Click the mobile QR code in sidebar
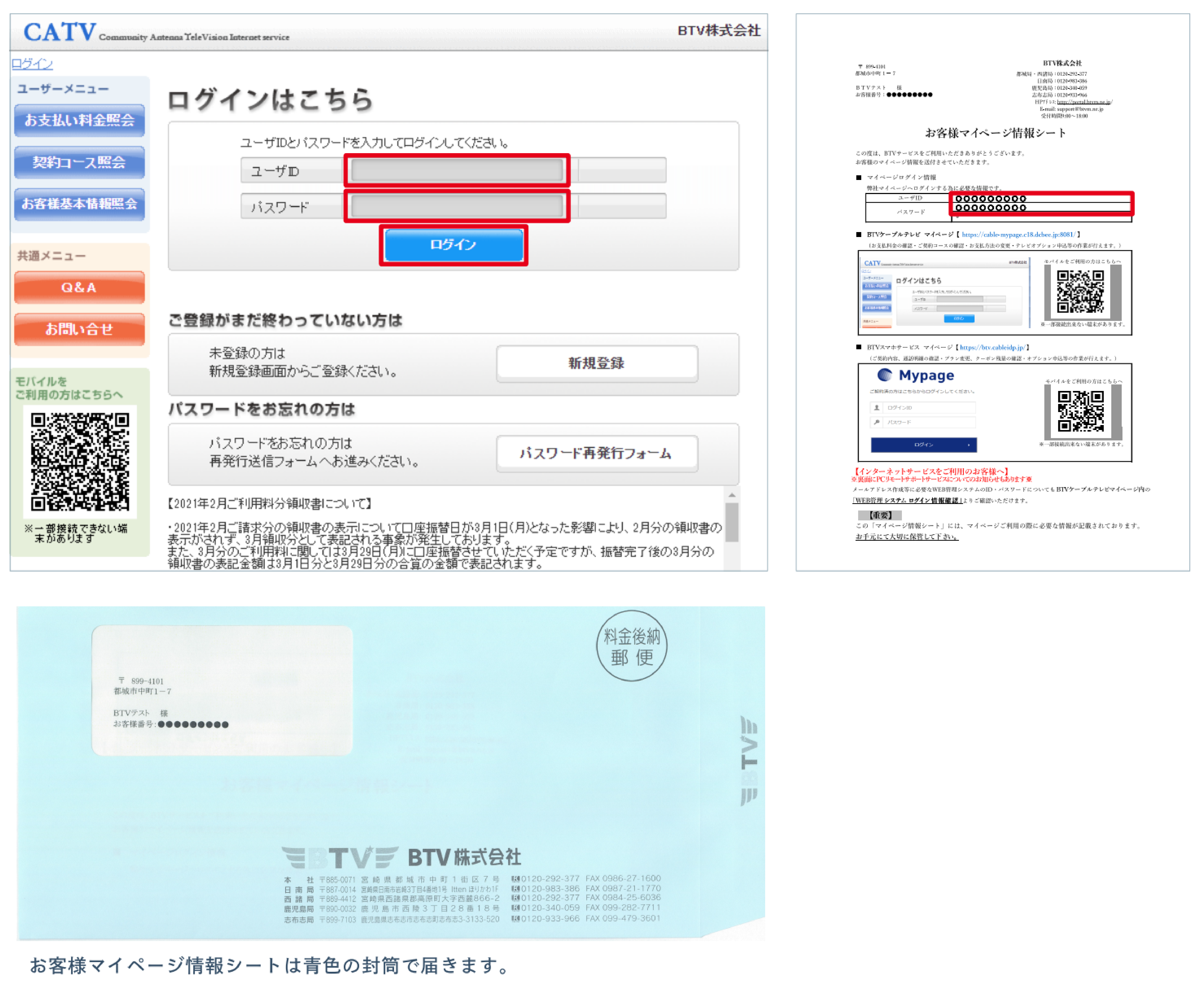The height and width of the screenshot is (990, 1204). point(80,462)
